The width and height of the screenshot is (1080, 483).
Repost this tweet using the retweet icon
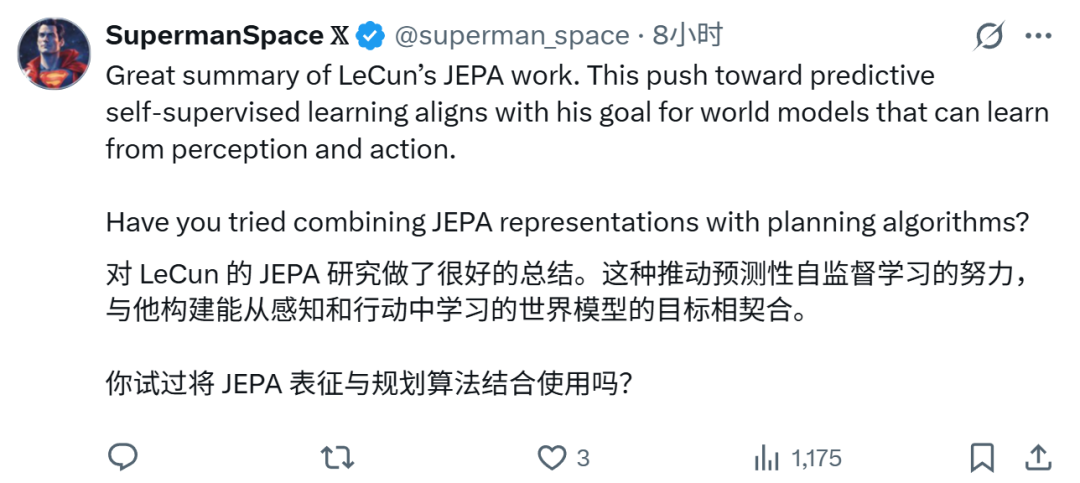click(x=336, y=457)
